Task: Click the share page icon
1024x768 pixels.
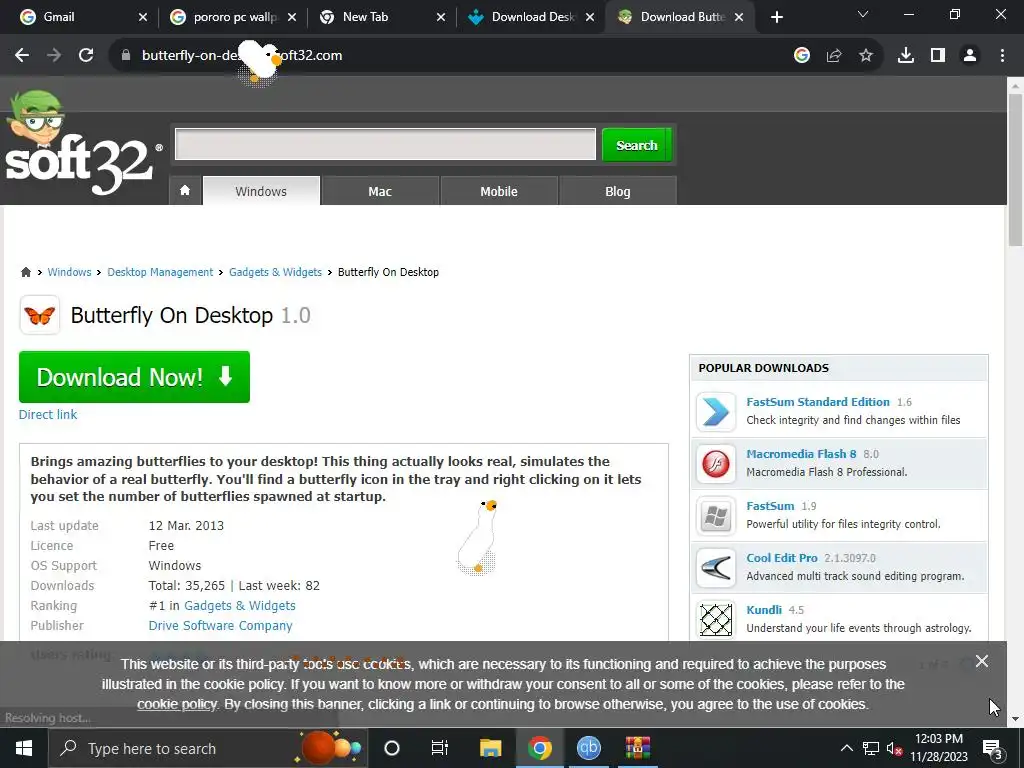Action: [834, 56]
